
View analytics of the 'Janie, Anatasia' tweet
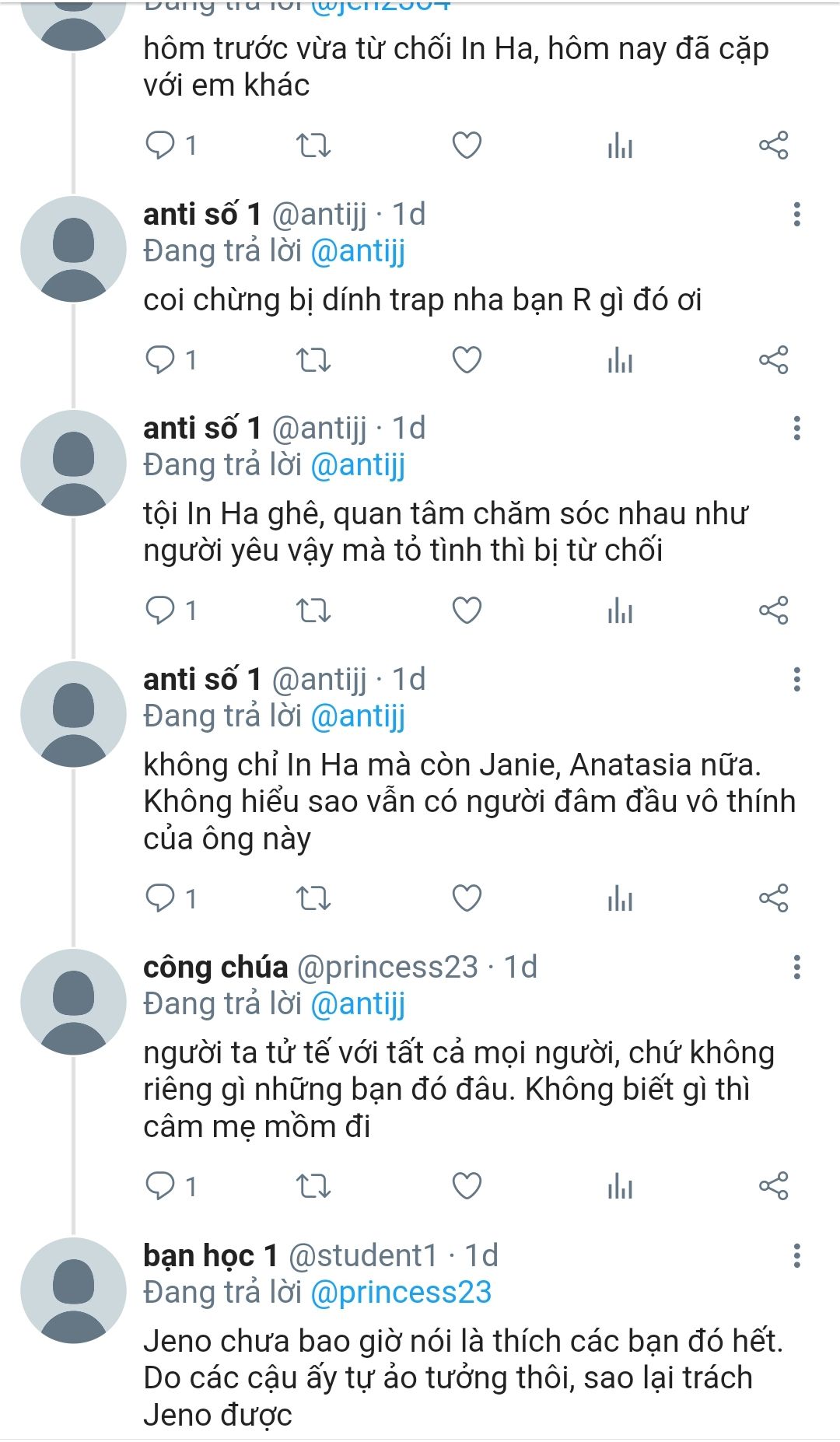tap(620, 898)
